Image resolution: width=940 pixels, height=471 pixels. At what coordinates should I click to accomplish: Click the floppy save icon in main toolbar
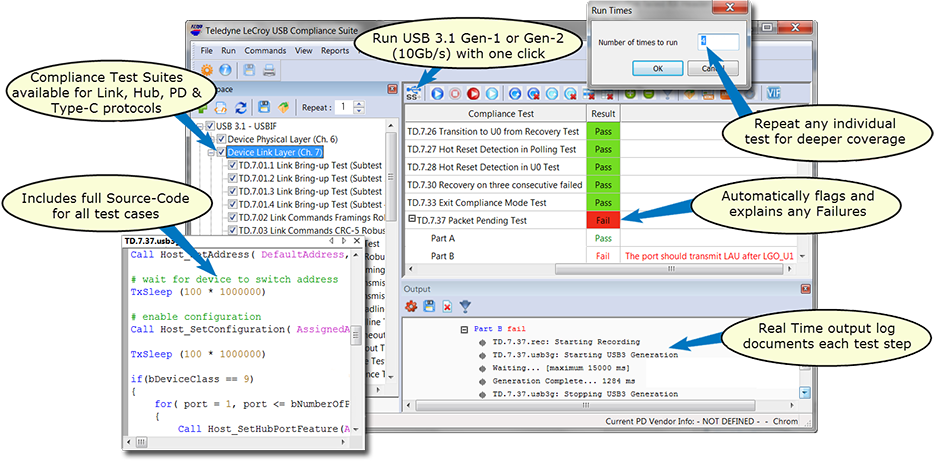[x=249, y=70]
